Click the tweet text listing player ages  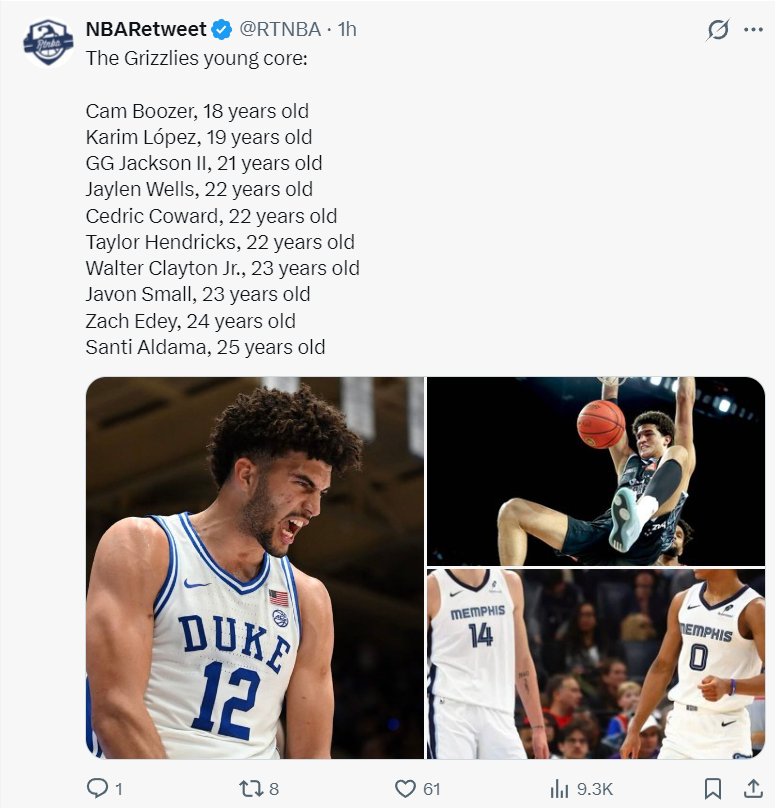click(x=223, y=203)
